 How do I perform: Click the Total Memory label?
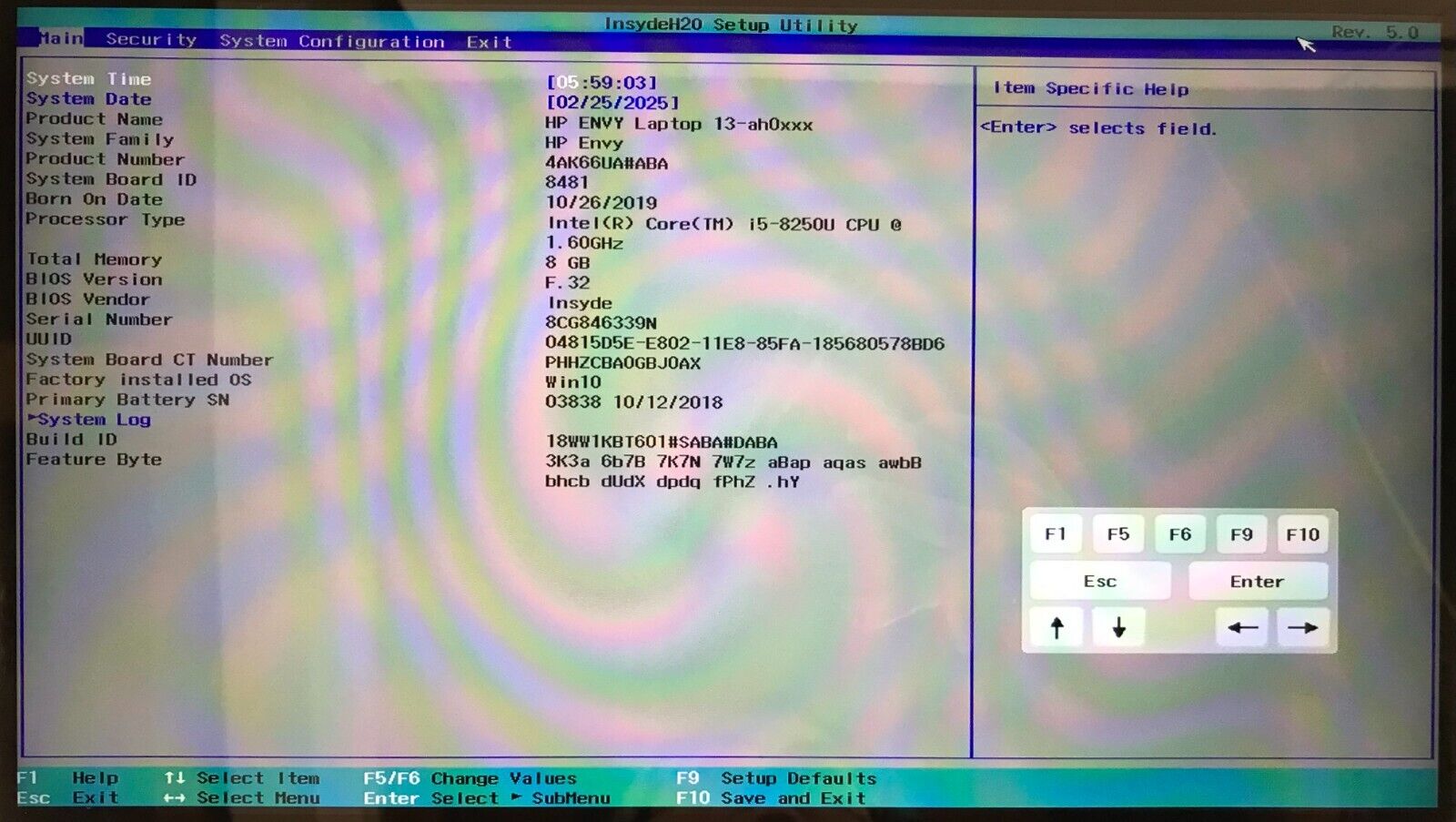point(94,259)
